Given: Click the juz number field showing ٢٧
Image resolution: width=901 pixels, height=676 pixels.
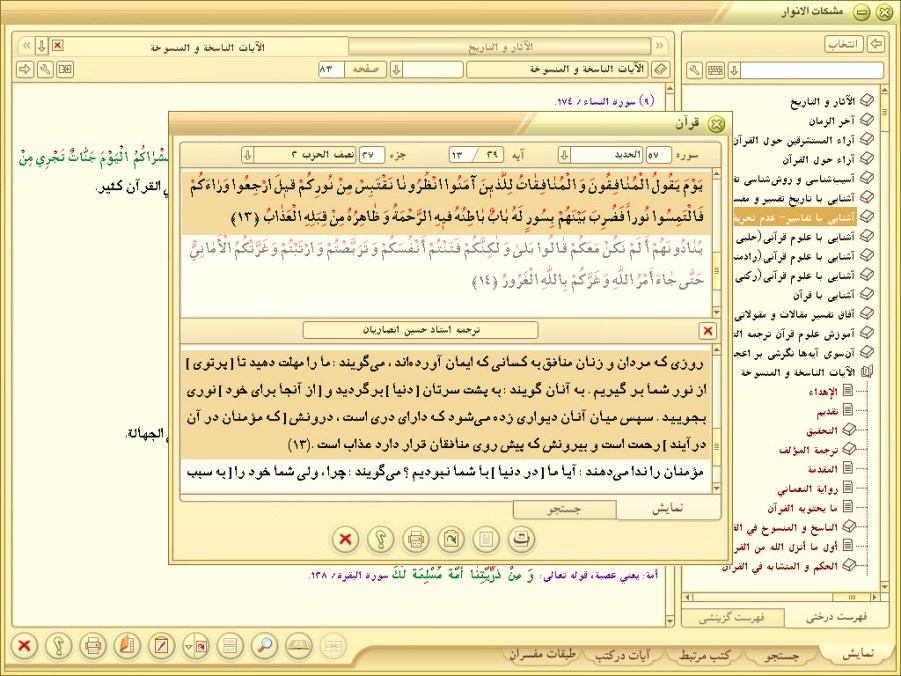Looking at the screenshot, I should coord(372,155).
